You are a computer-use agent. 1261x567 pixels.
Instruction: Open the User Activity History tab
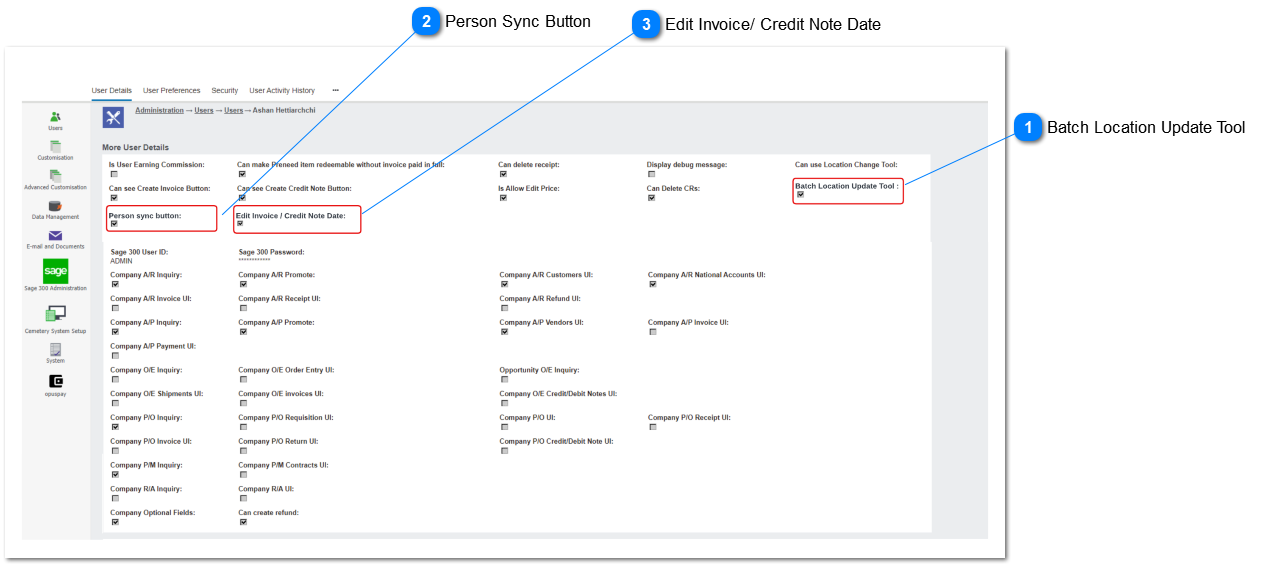[x=282, y=90]
